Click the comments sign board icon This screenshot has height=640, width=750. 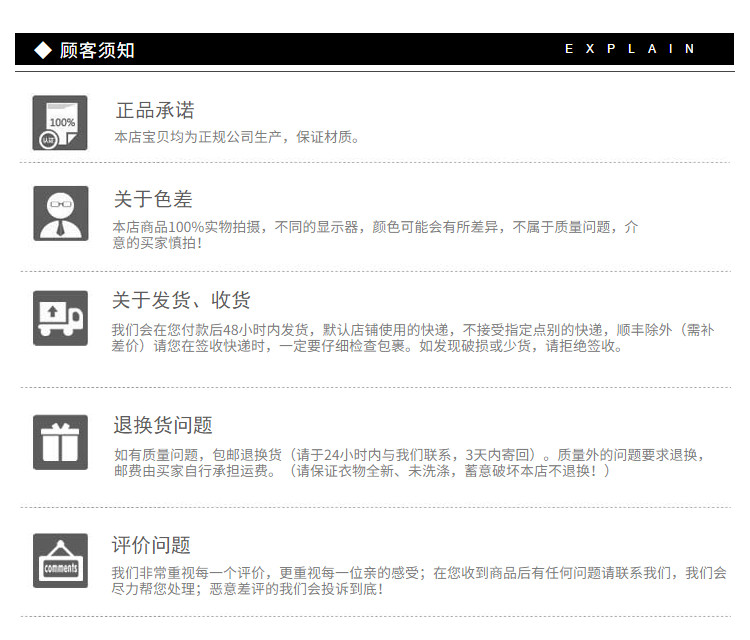60,561
